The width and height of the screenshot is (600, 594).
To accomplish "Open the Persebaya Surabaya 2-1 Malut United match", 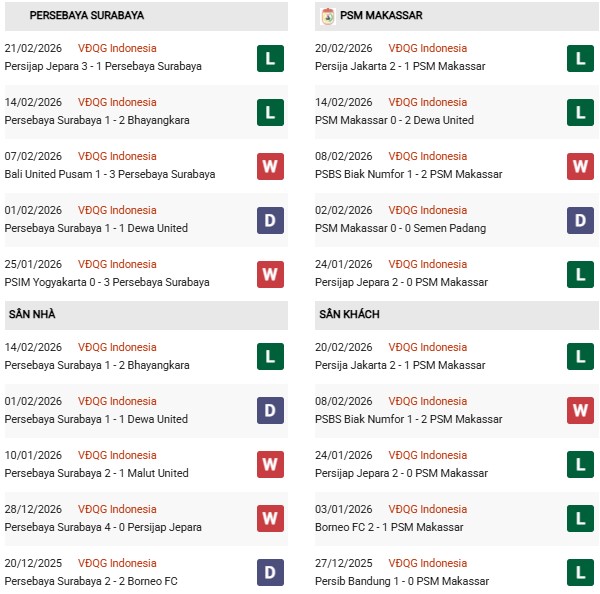I will (x=97, y=474).
